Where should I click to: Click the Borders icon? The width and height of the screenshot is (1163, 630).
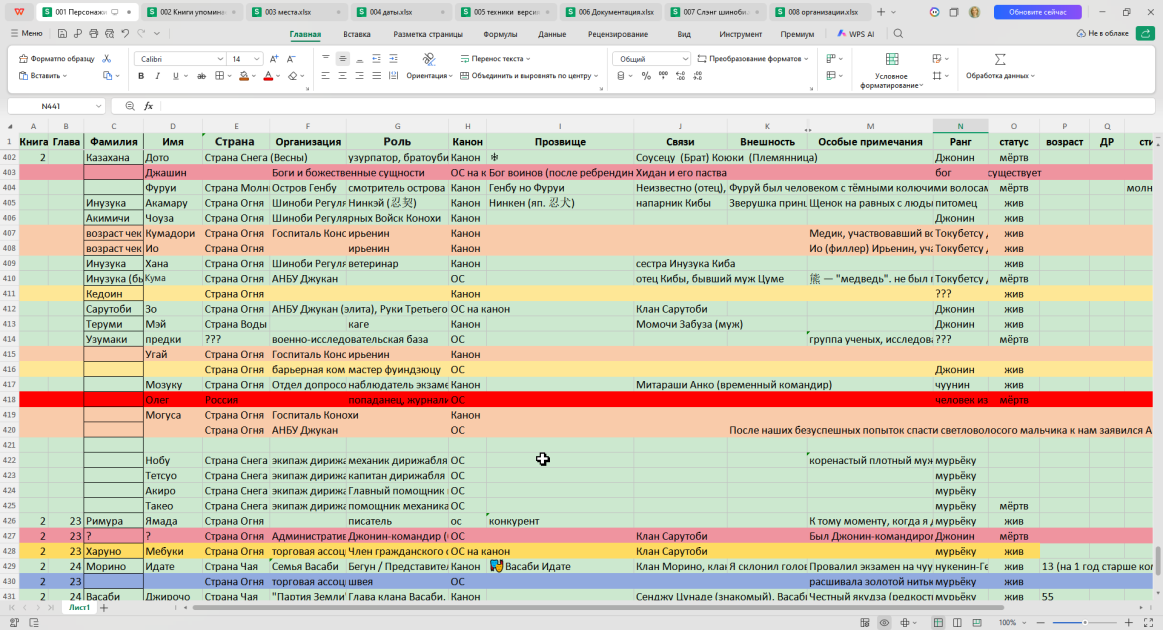(x=219, y=76)
